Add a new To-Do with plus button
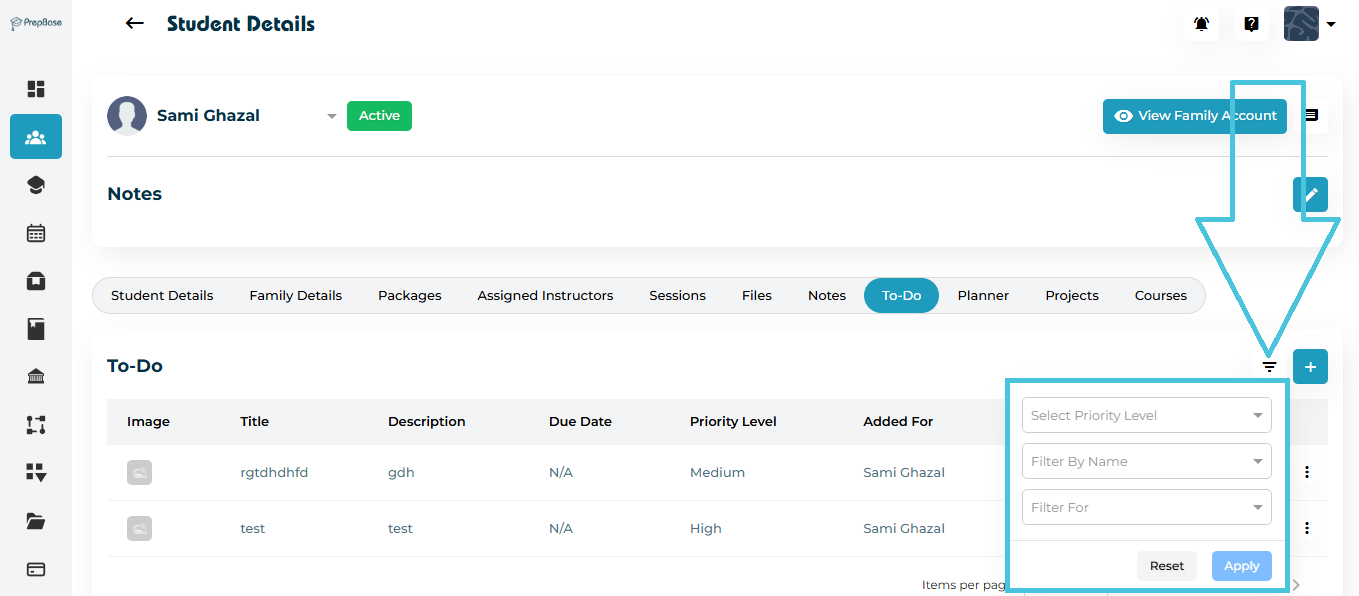Viewport: 1359px width, 596px height. (x=1310, y=367)
